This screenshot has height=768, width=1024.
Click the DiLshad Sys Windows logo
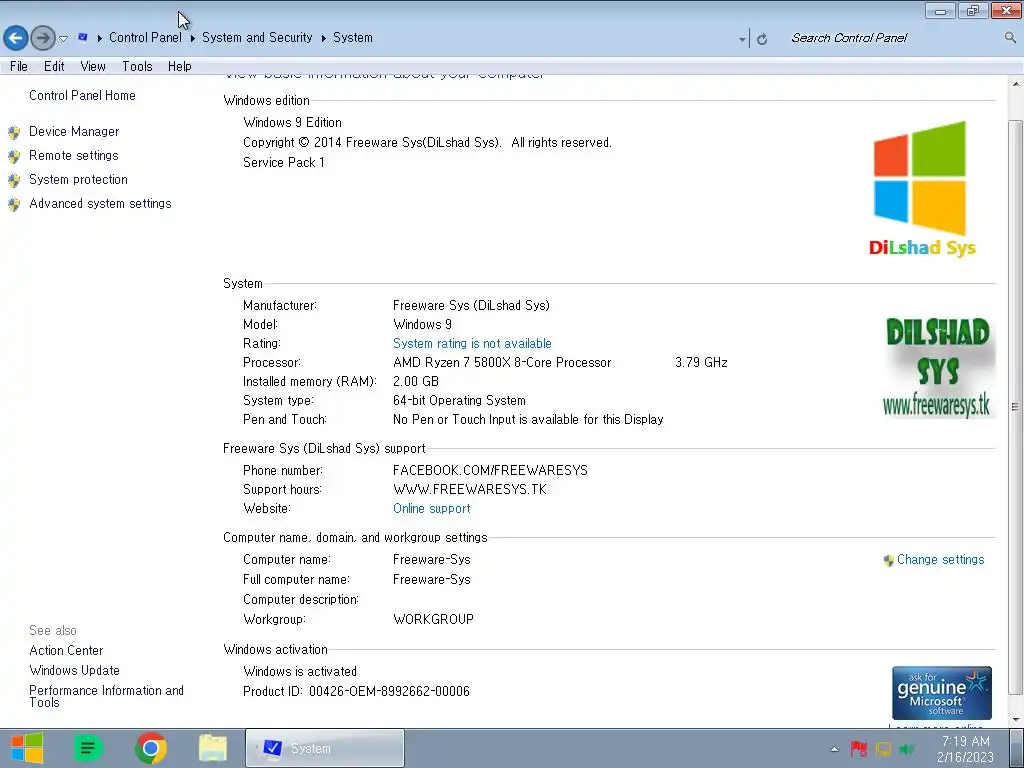point(921,189)
